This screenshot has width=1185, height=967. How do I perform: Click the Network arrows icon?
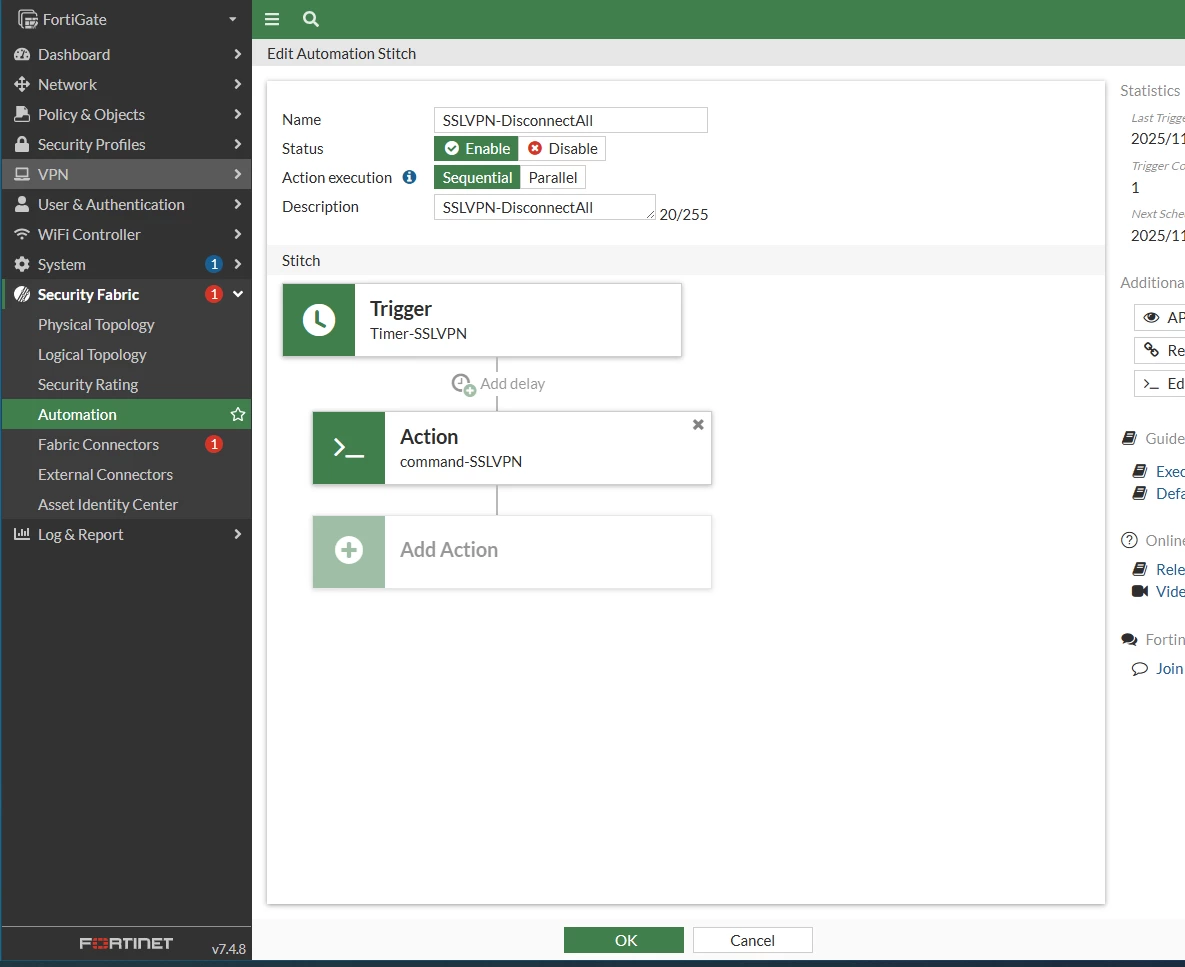22,84
